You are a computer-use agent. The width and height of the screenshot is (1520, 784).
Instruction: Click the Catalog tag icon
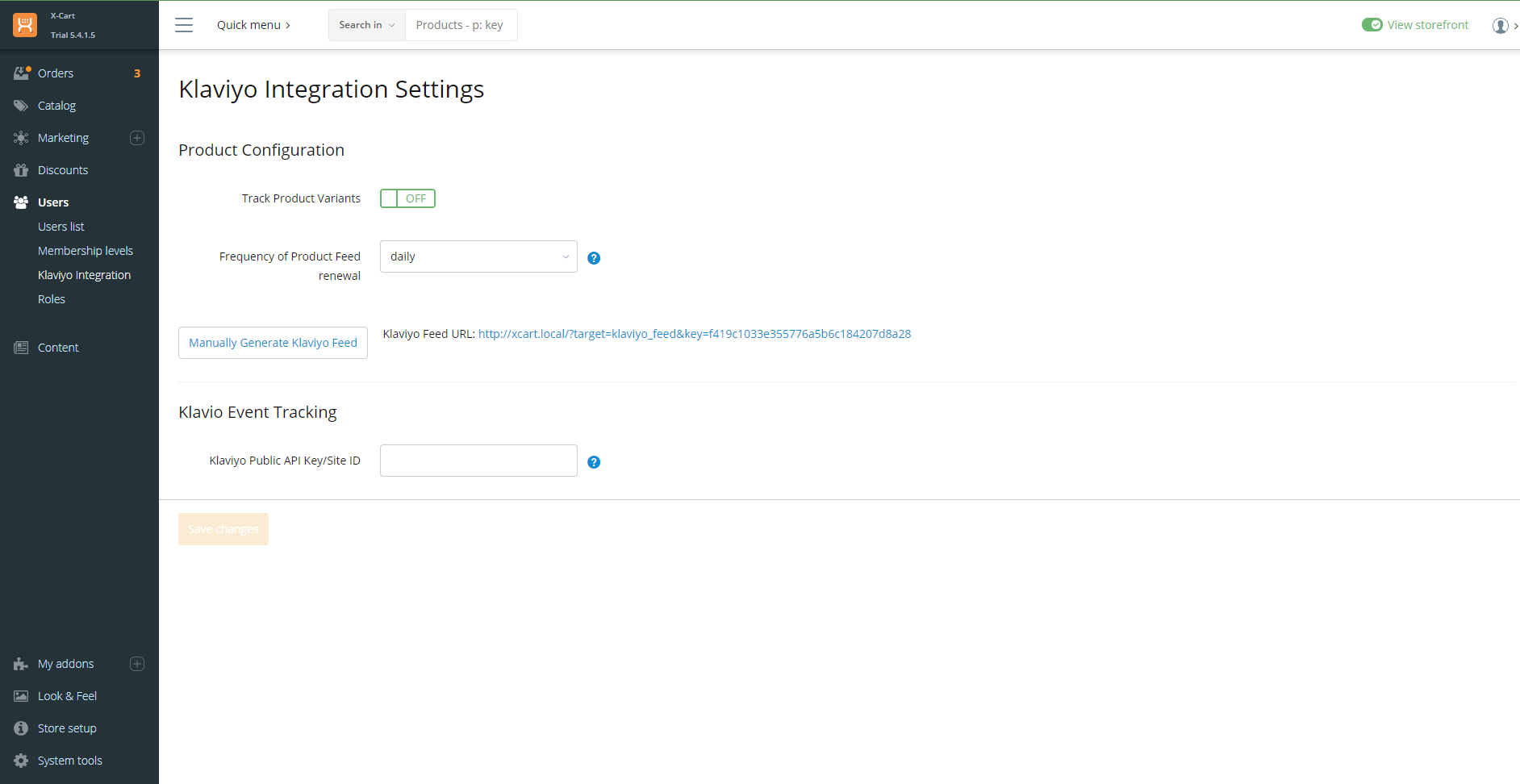[21, 106]
